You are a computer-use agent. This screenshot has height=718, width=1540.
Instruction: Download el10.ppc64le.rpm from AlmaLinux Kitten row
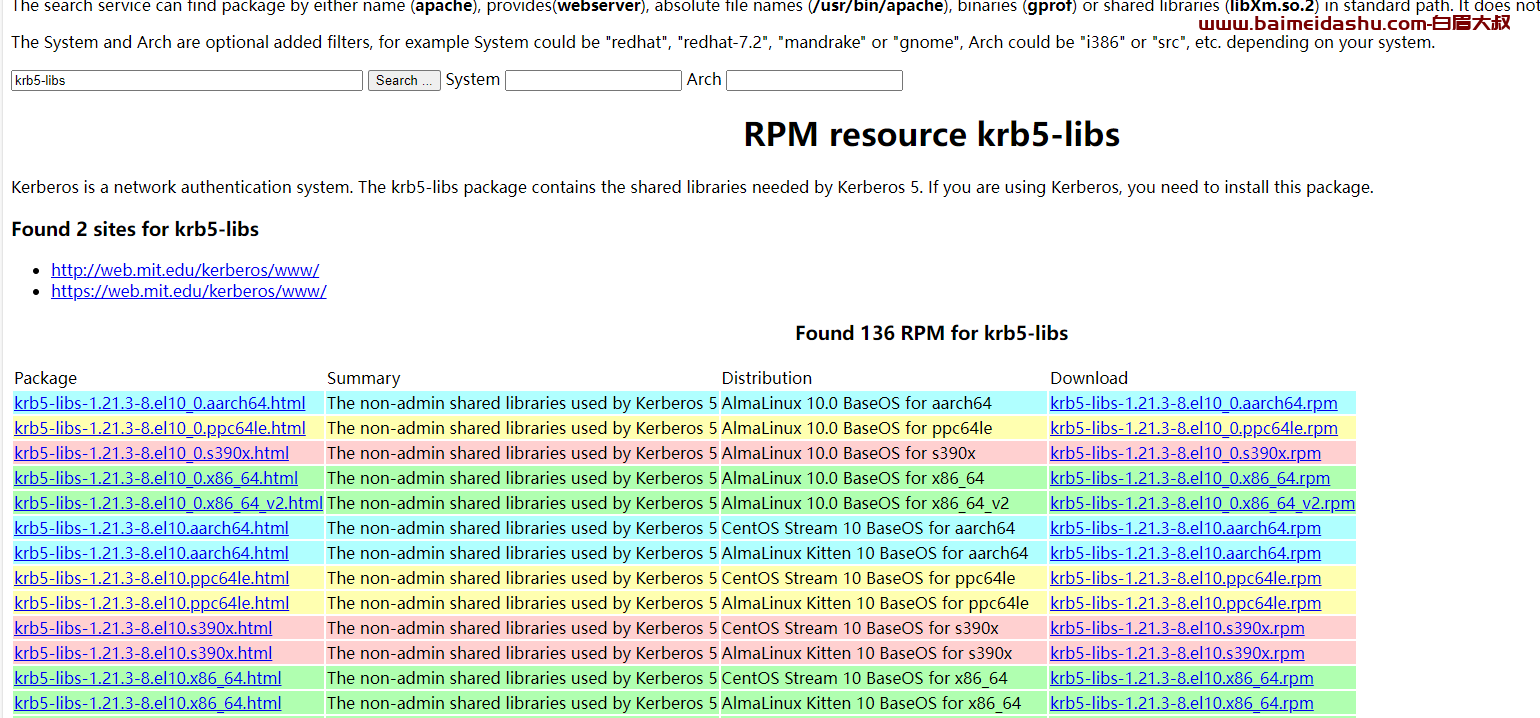coord(1185,603)
